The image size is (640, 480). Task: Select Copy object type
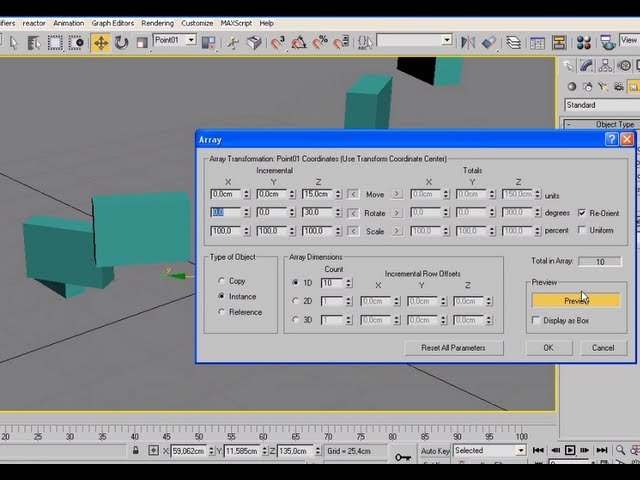click(222, 281)
